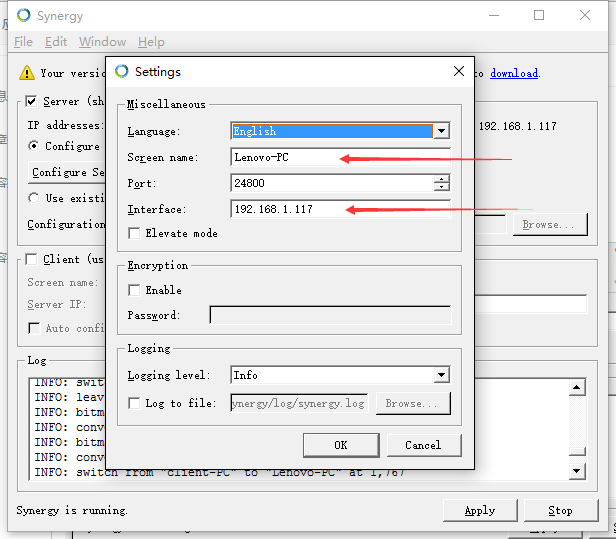
Task: Toggle the Server checkbox in main window
Action: (31, 101)
